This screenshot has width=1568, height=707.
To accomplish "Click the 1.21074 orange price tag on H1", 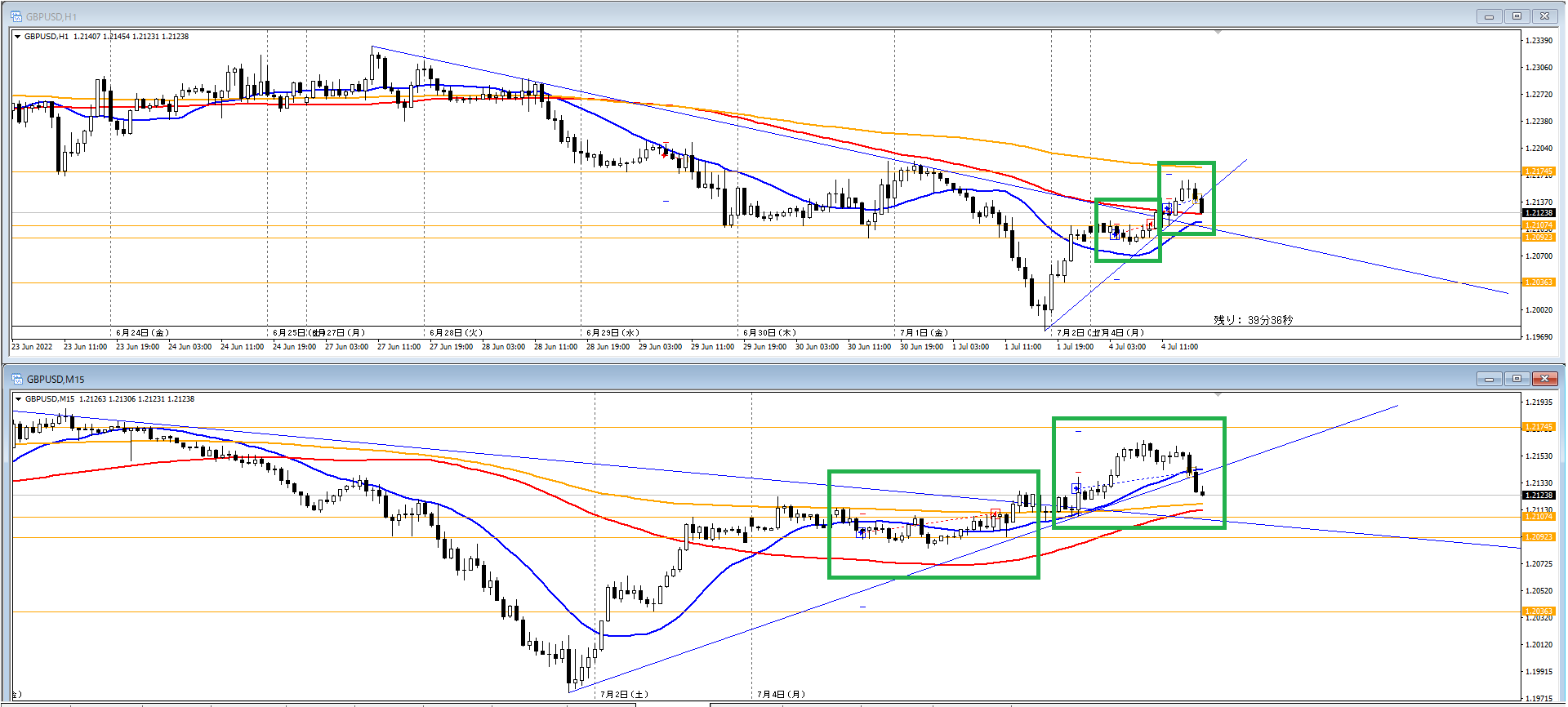I will (x=1539, y=225).
